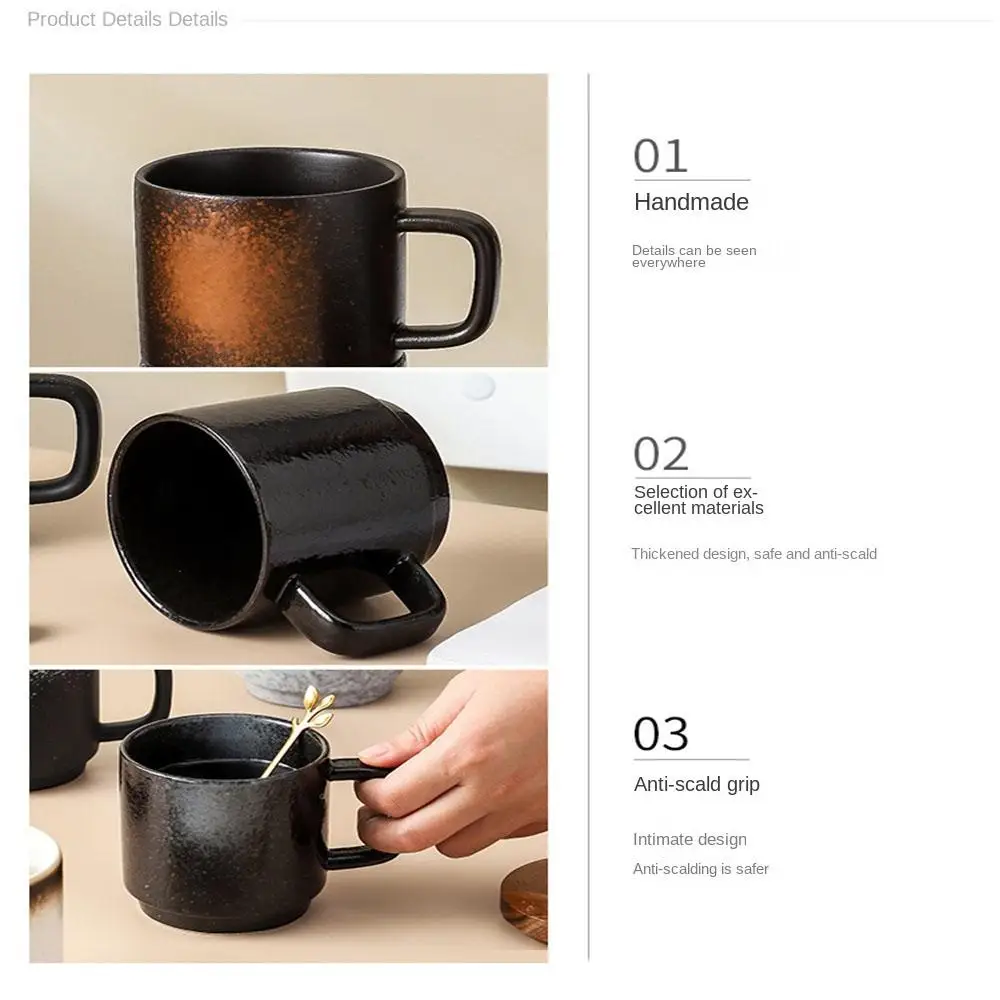Click the Details can be seen everywhere text

coord(694,256)
